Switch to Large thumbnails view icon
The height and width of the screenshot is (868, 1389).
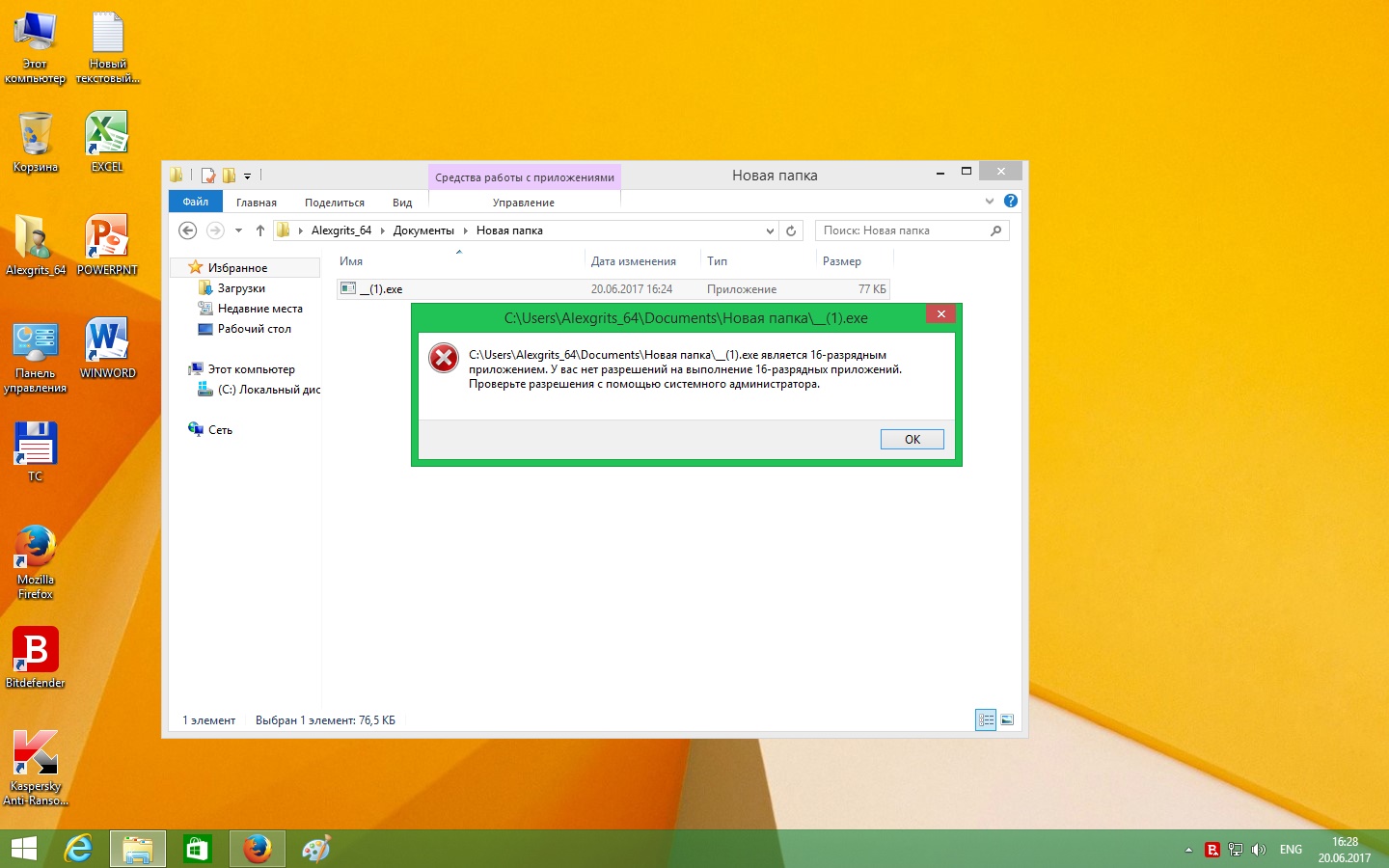click(x=1007, y=720)
